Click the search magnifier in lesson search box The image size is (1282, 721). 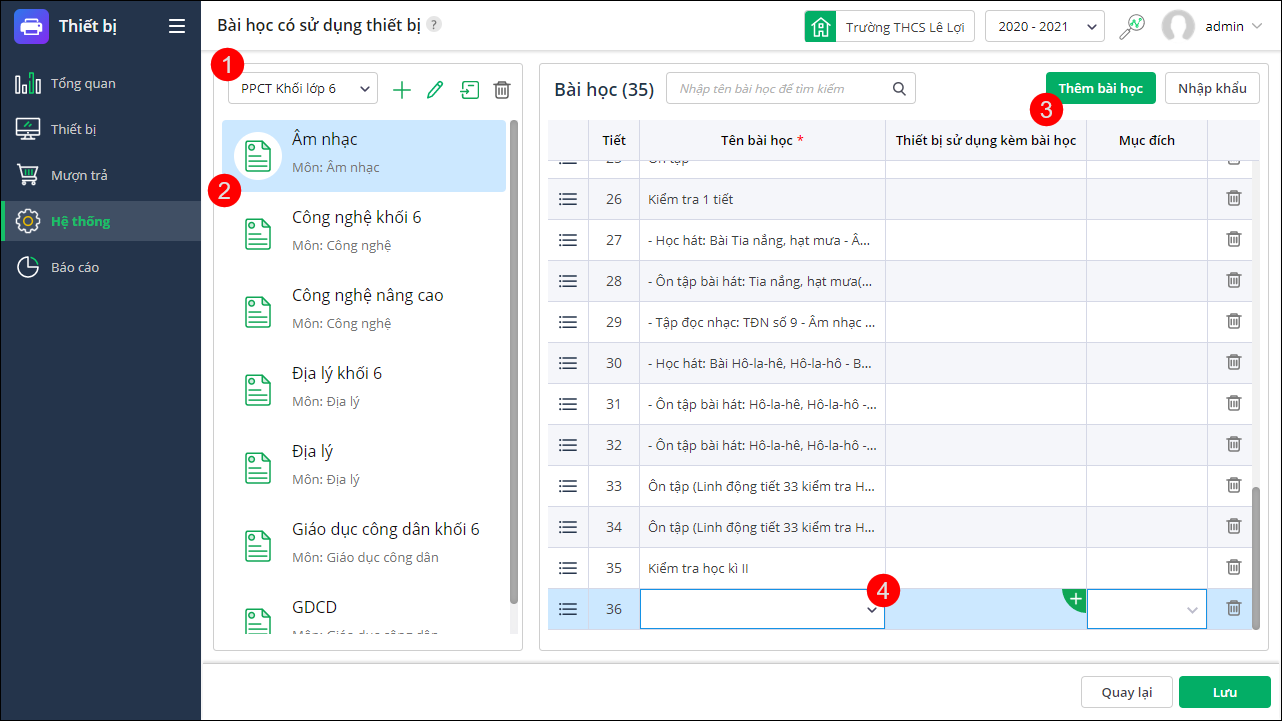[900, 88]
